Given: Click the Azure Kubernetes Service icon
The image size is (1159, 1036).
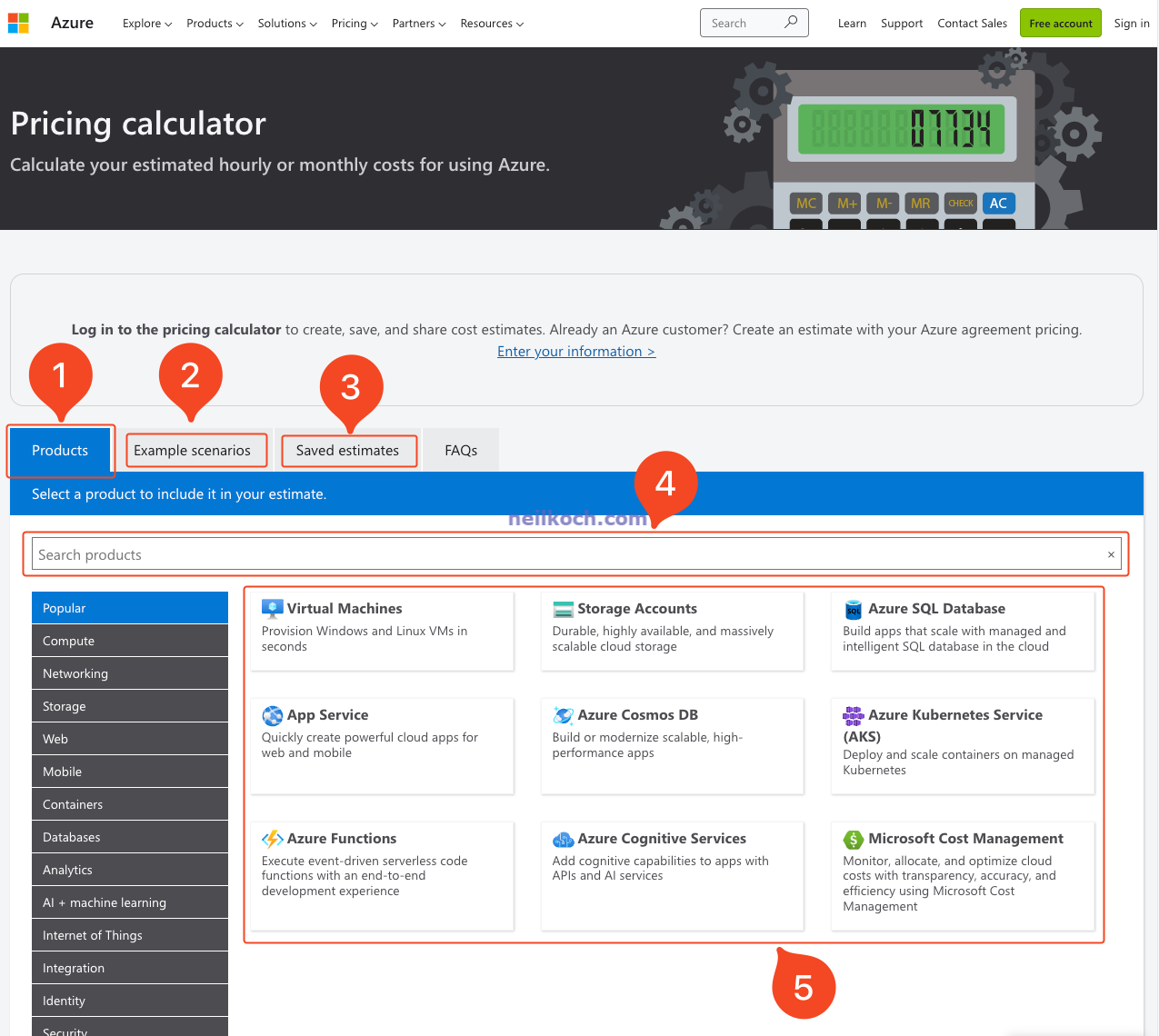Looking at the screenshot, I should pos(853,715).
